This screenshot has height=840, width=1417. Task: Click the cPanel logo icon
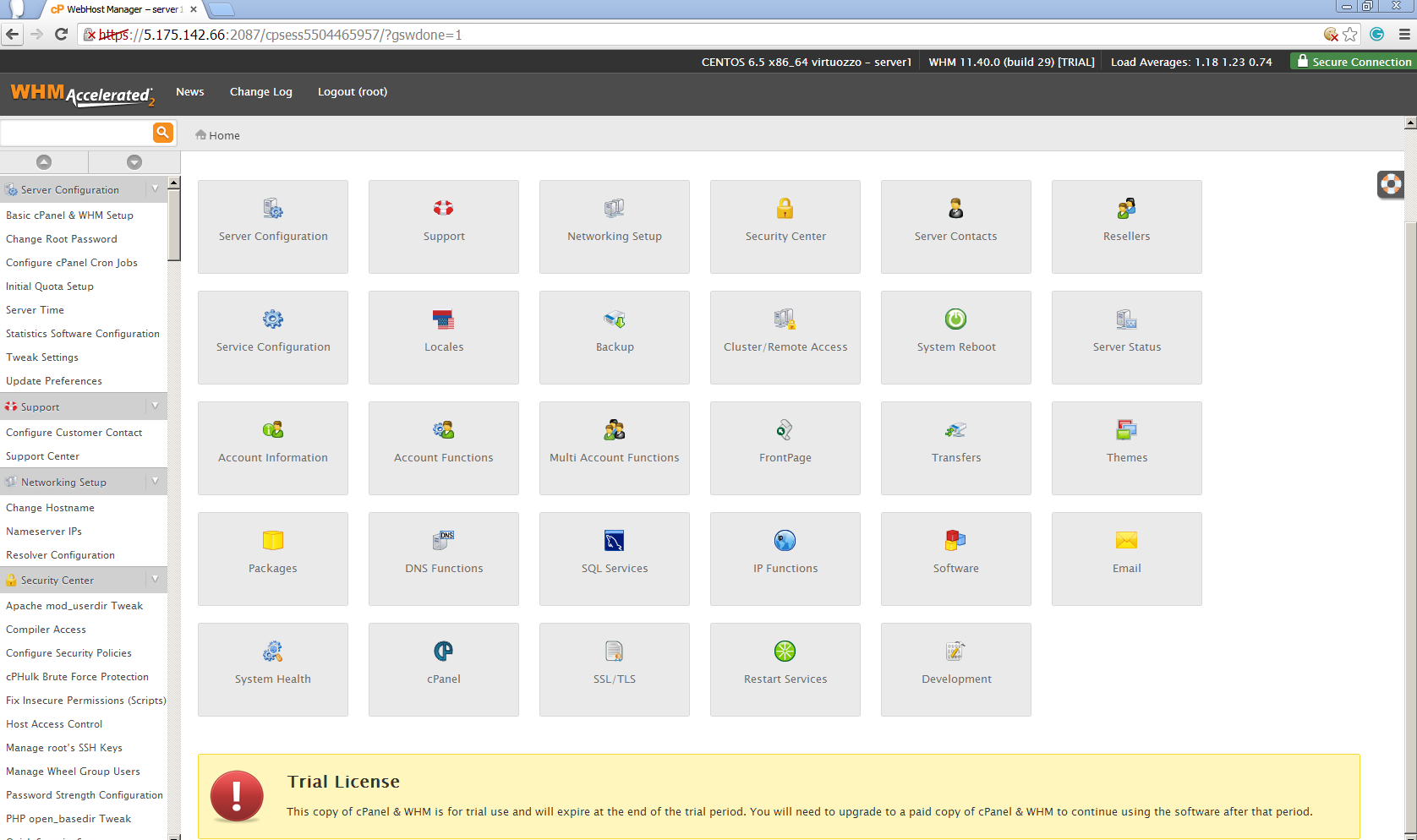click(x=443, y=652)
